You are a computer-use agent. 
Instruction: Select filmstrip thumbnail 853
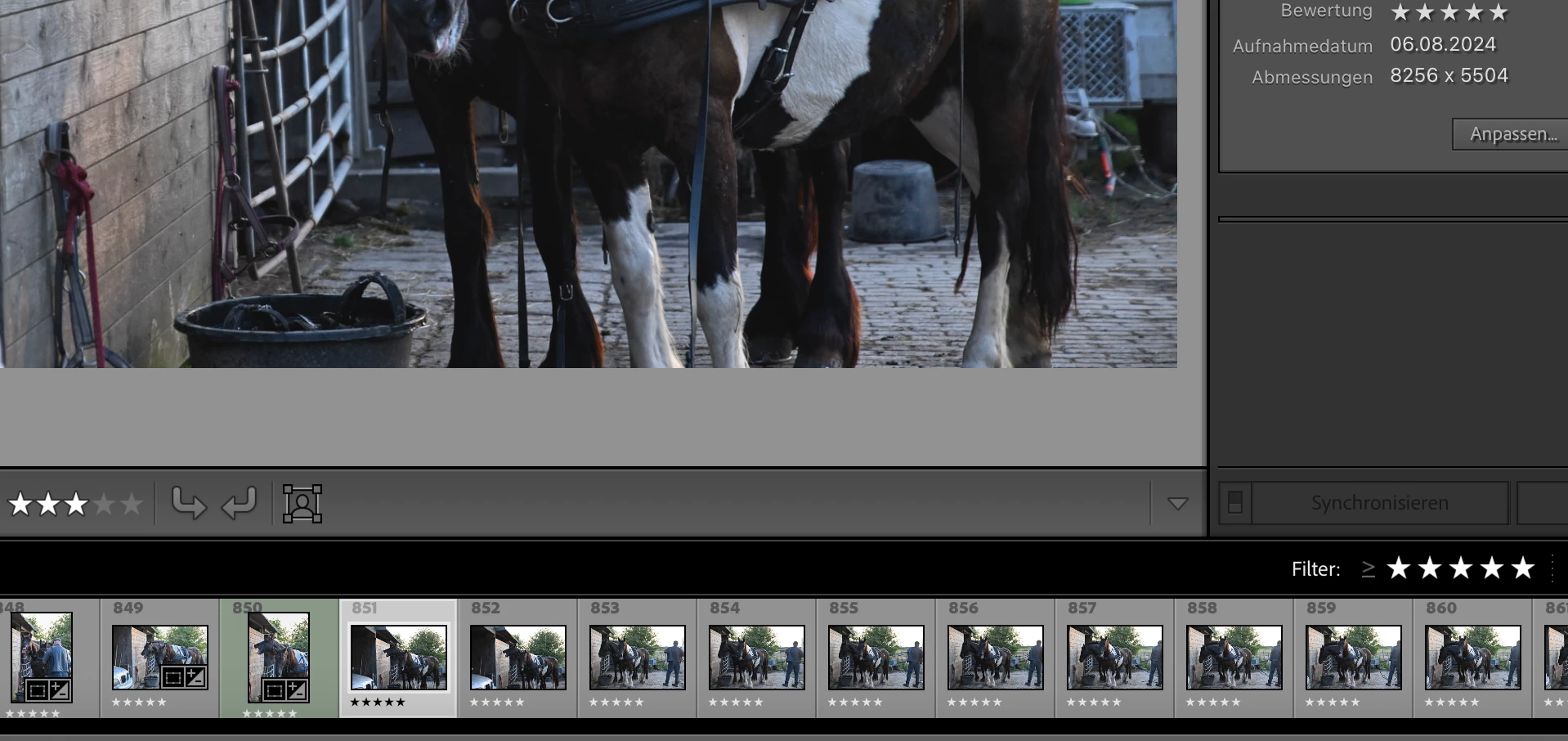637,658
